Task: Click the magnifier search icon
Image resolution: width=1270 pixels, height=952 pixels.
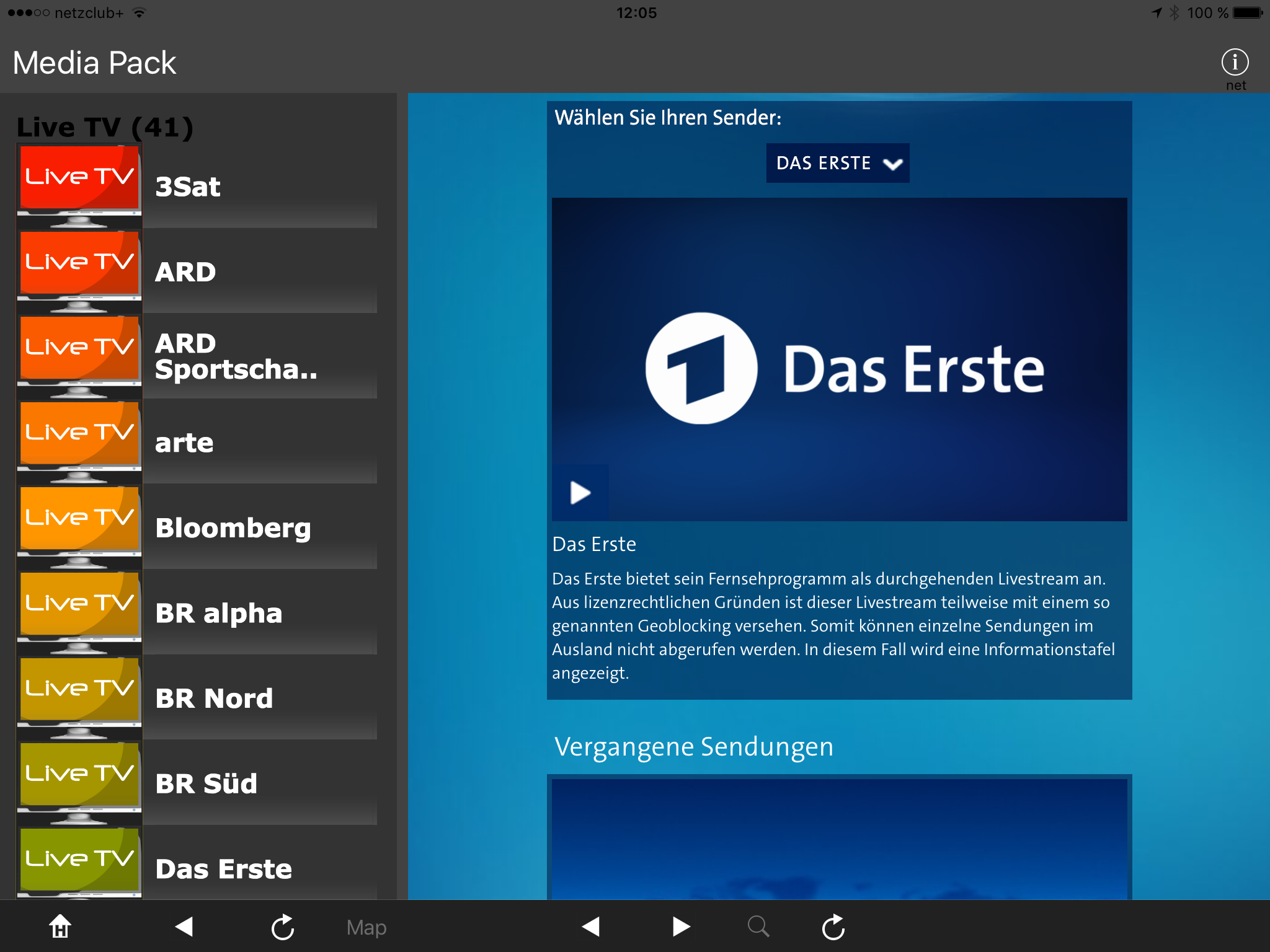Action: (758, 927)
